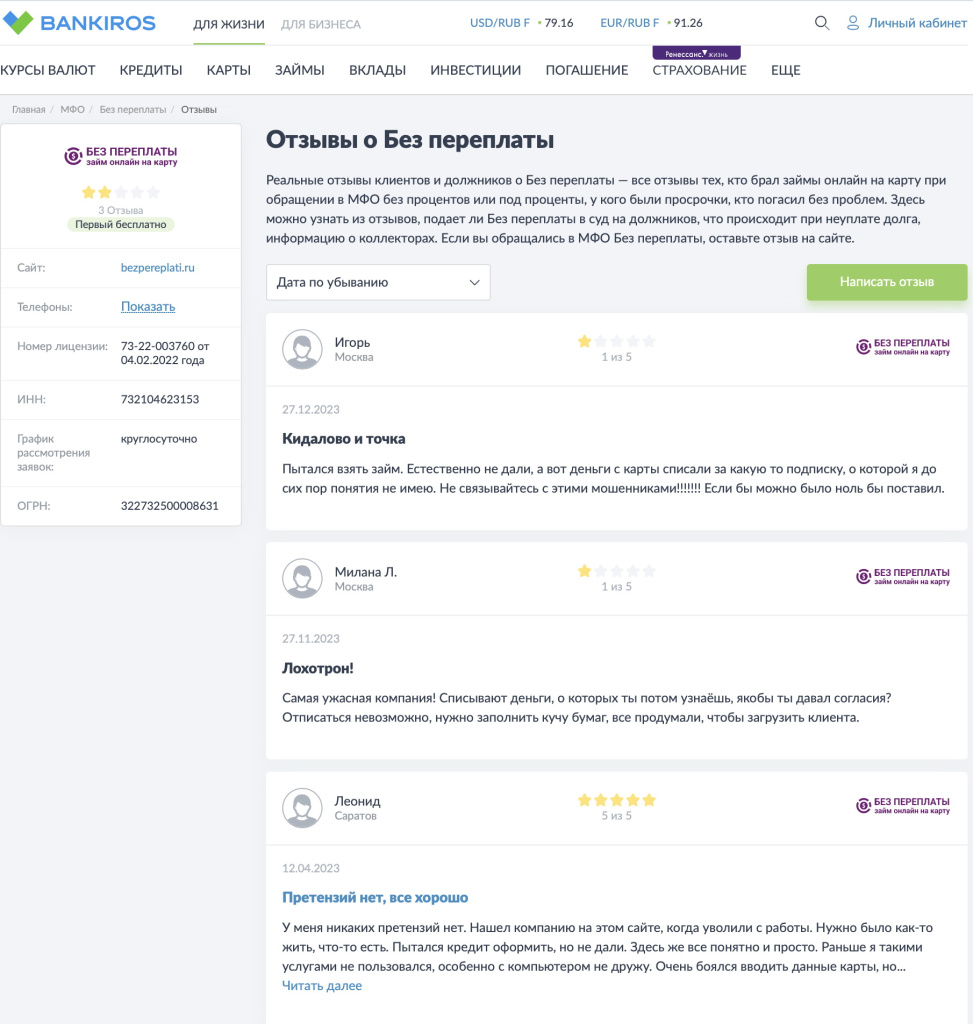
Task: Click Леонид's reviewer avatar icon
Action: [301, 808]
